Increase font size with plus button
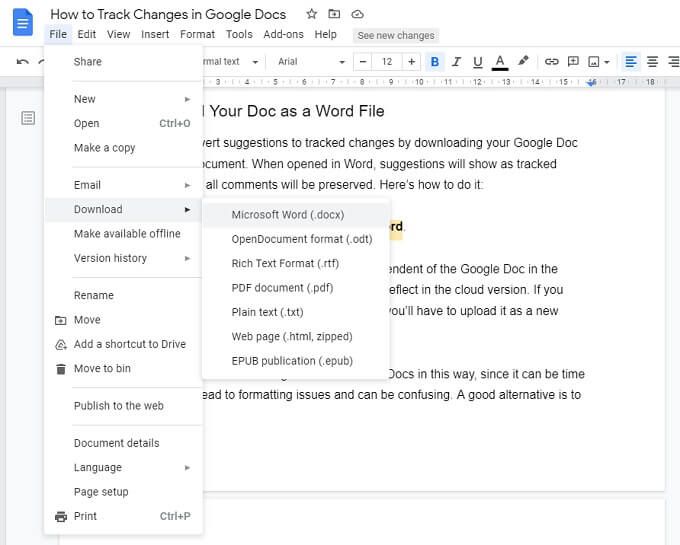 (x=412, y=62)
